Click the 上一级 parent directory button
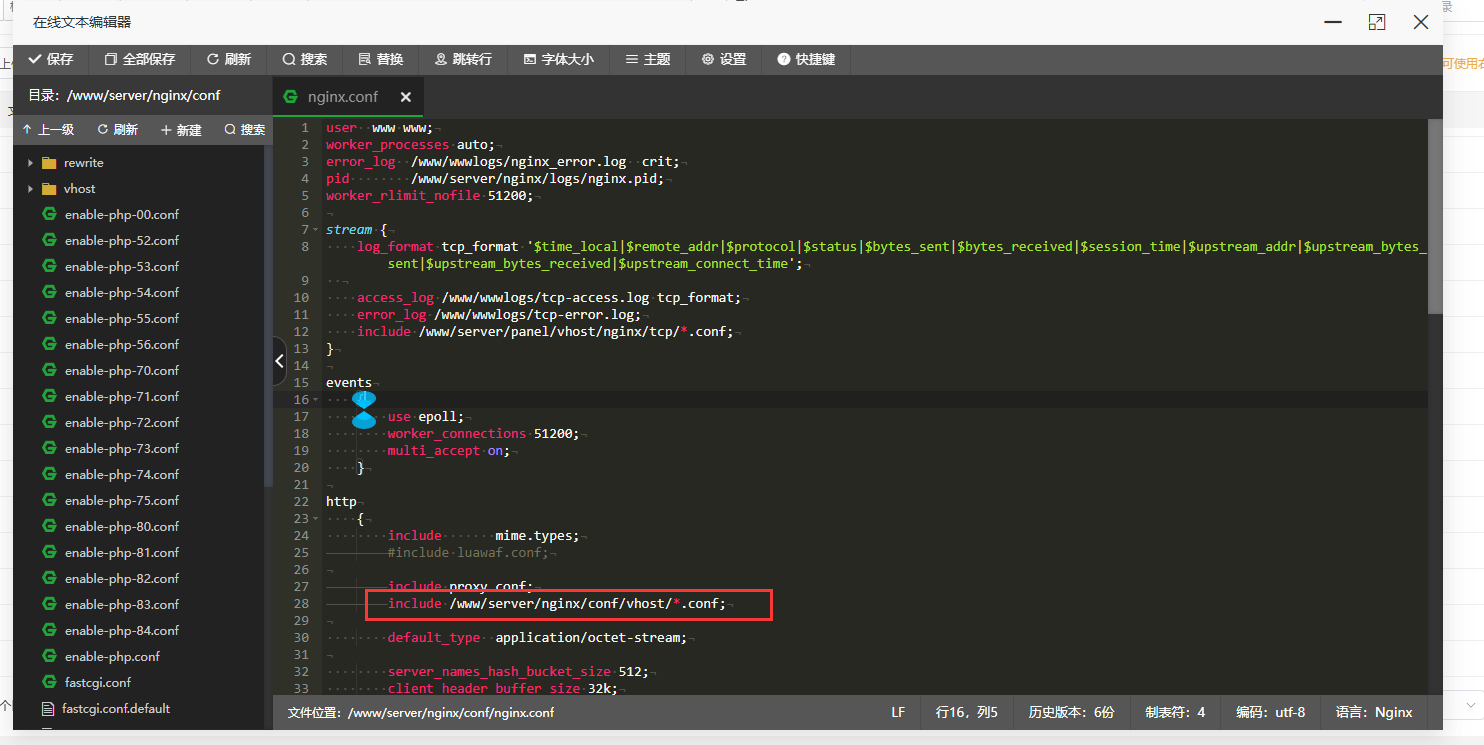1484x745 pixels. point(48,129)
